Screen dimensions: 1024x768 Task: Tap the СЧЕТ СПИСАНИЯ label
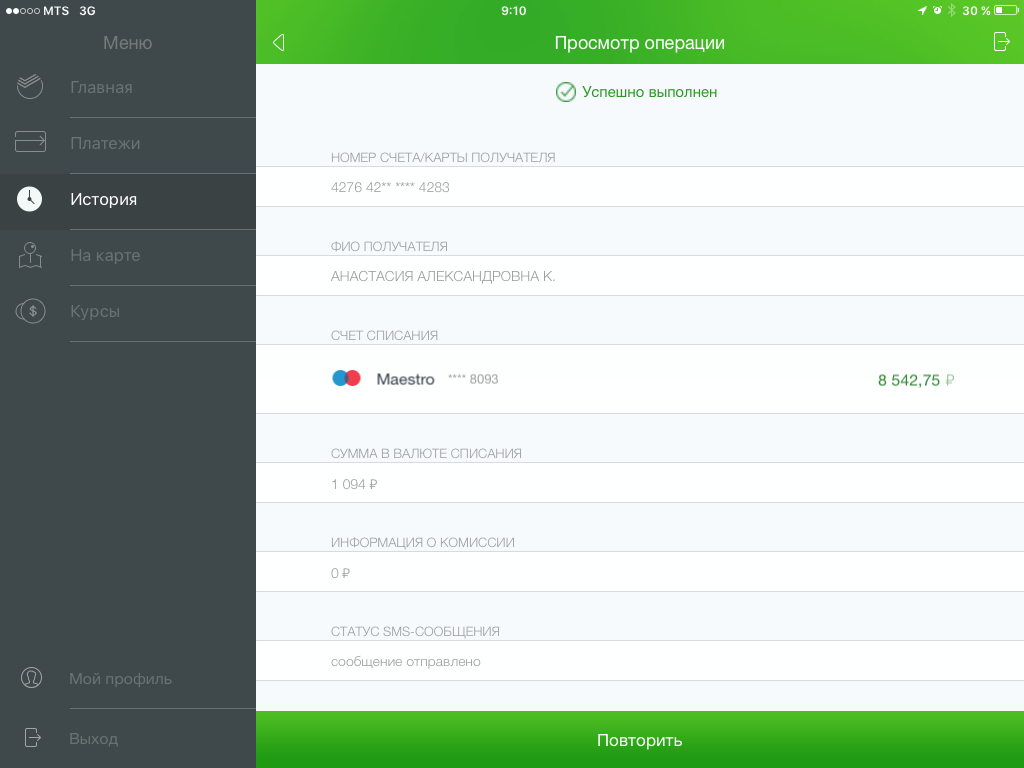coord(384,335)
